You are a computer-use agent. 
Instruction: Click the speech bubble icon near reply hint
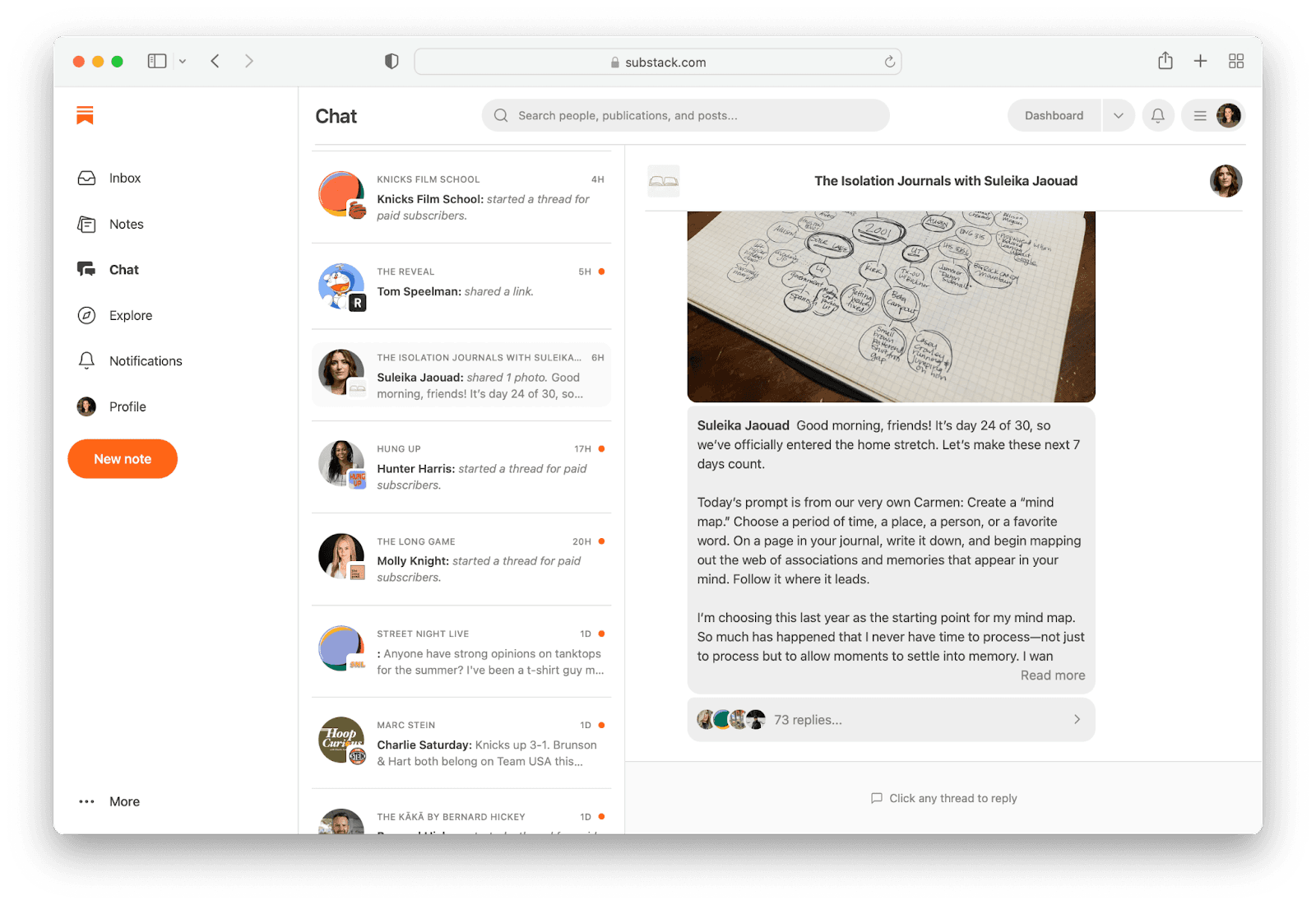click(877, 798)
